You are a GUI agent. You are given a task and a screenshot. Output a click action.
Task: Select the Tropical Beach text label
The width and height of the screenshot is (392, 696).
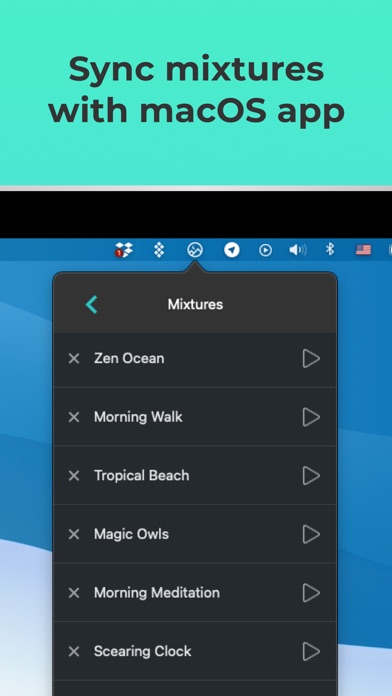(142, 475)
